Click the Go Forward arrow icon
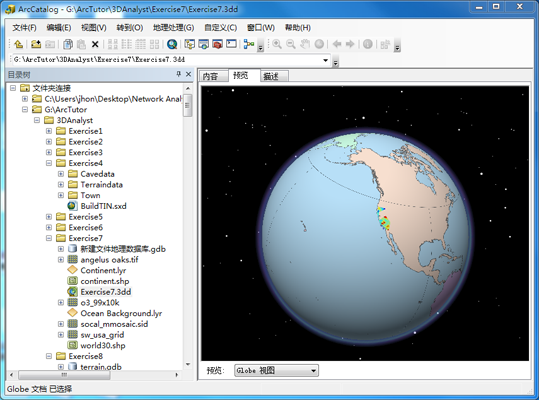The width and height of the screenshot is (539, 400). (350, 44)
